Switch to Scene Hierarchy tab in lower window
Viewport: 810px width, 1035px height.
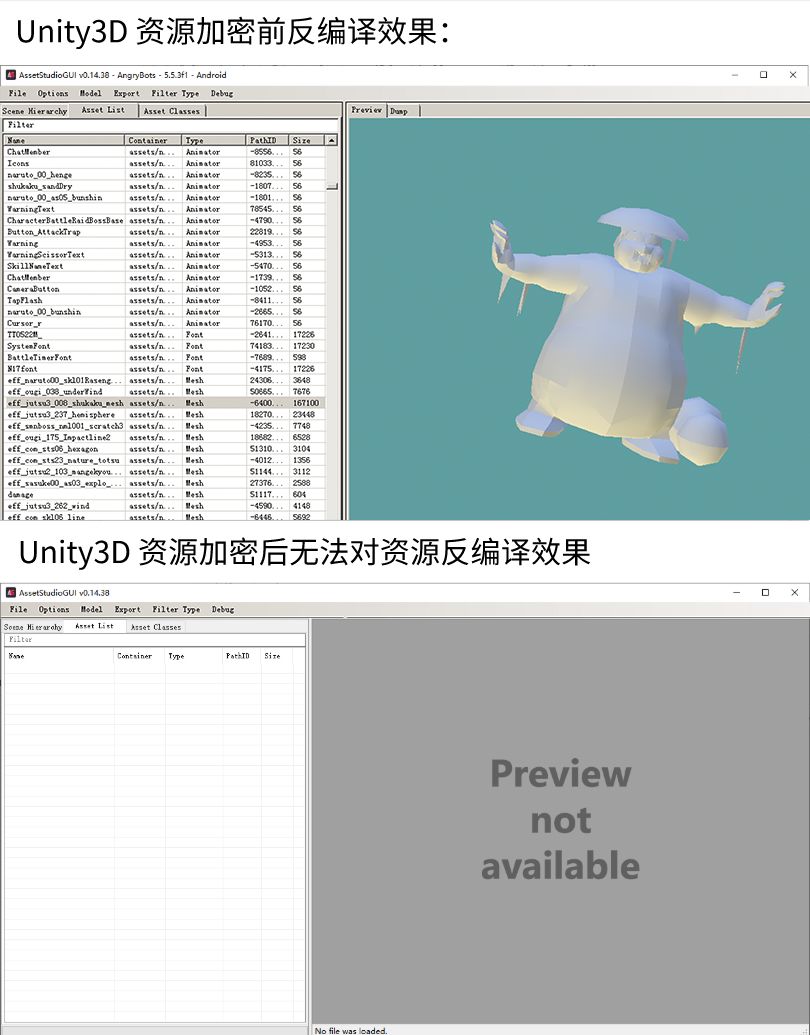coord(33,627)
